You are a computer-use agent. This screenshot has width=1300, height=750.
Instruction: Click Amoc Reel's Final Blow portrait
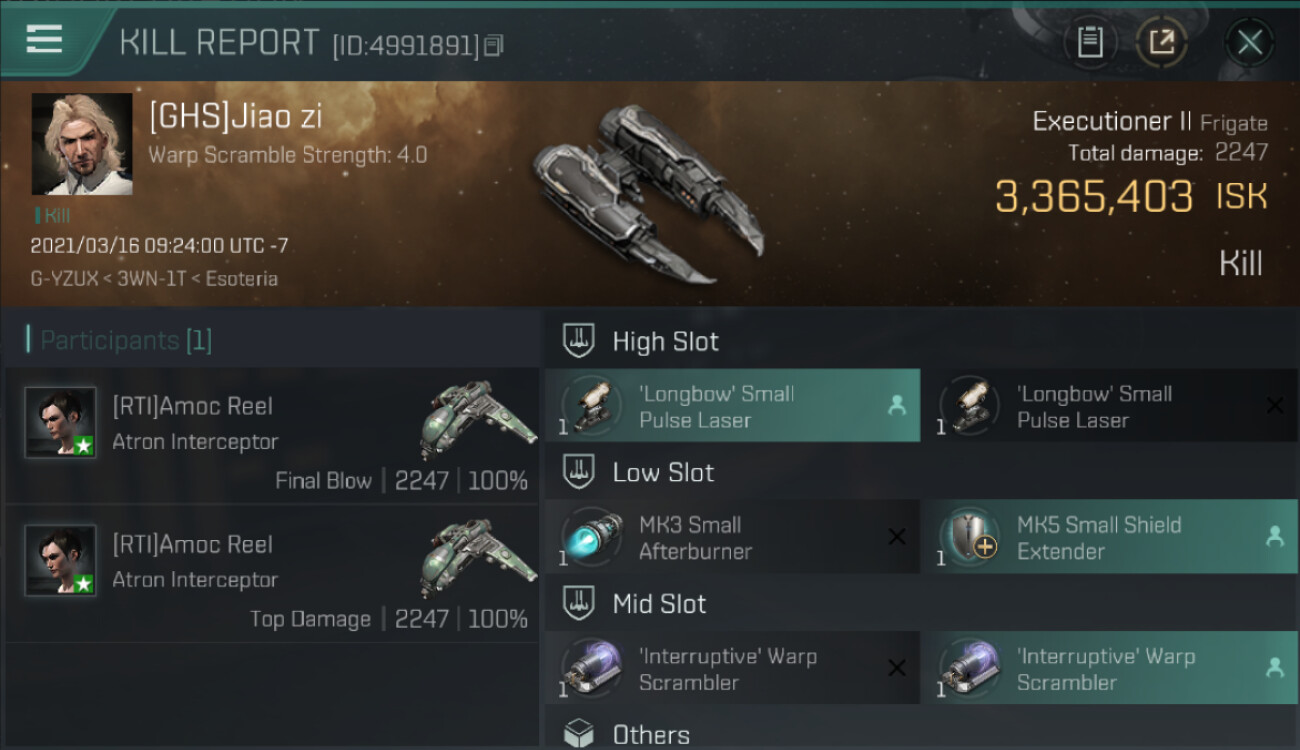[x=60, y=422]
